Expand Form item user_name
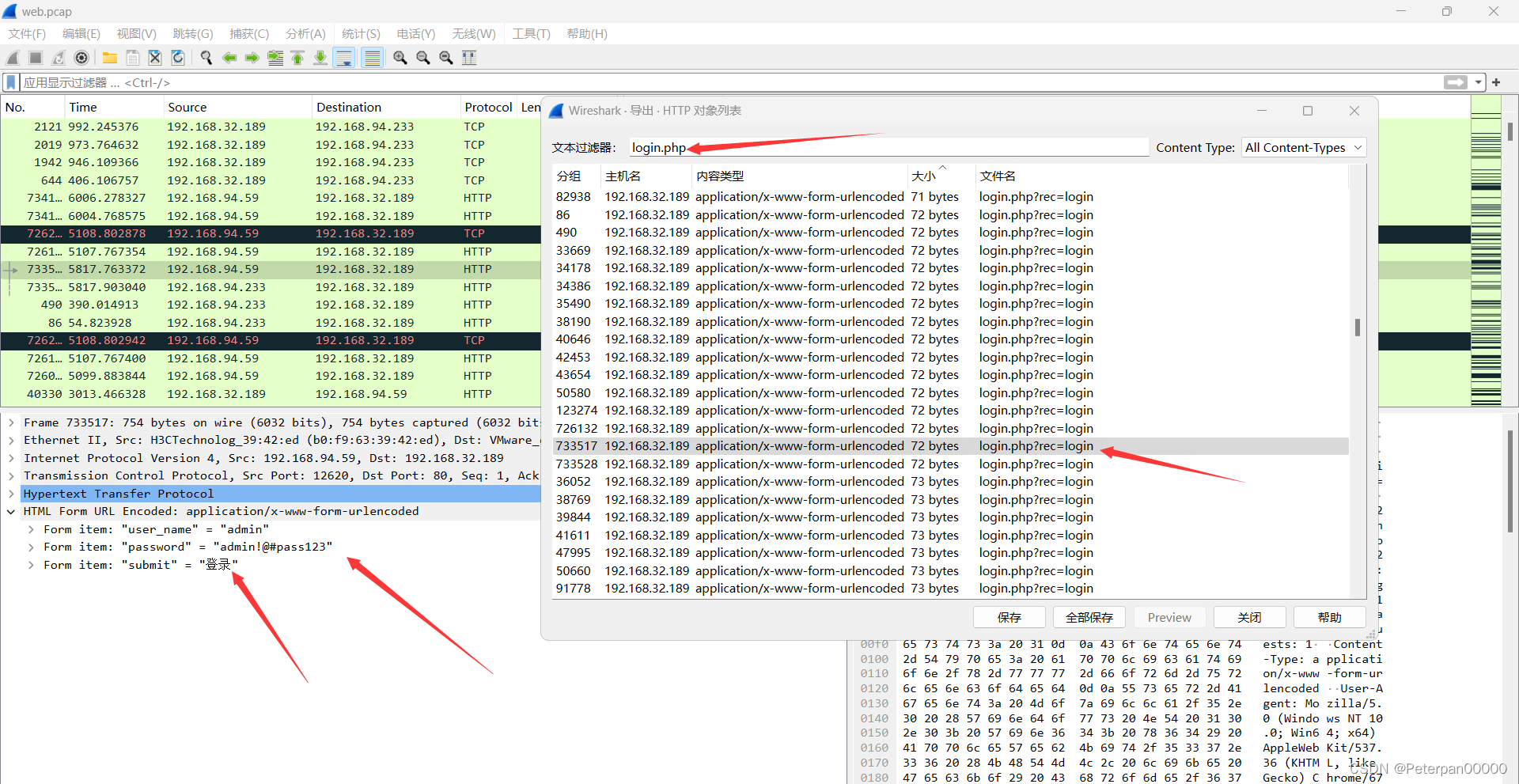The width and height of the screenshot is (1519, 784). pyautogui.click(x=31, y=529)
